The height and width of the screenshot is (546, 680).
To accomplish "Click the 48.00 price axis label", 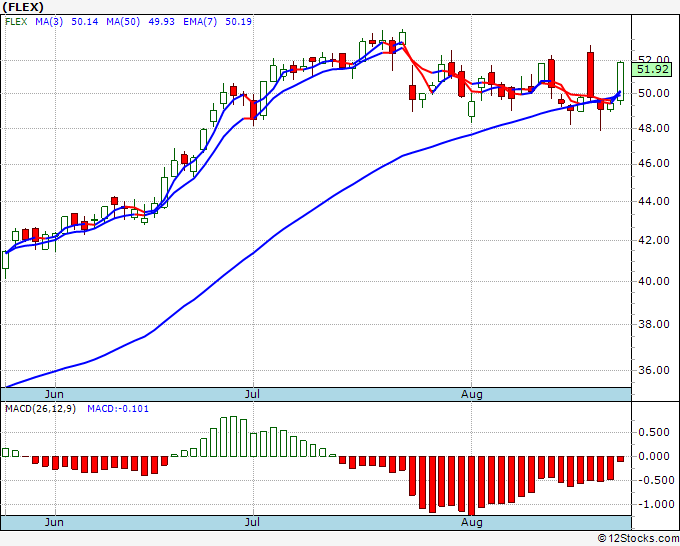I will (x=654, y=128).
